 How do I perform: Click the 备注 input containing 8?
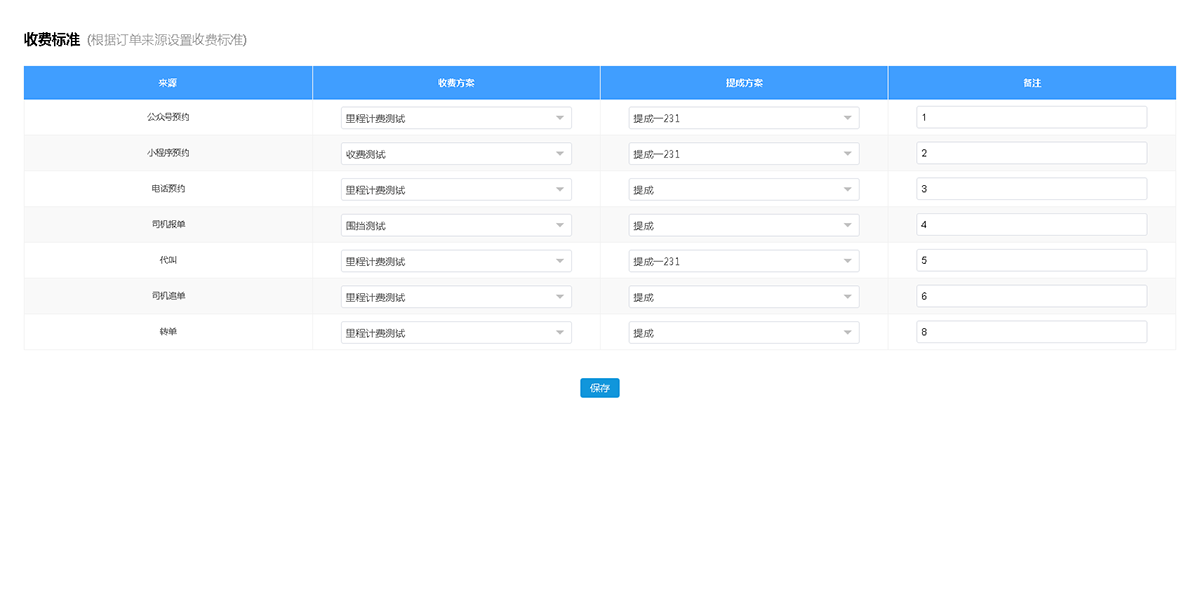[1031, 333]
